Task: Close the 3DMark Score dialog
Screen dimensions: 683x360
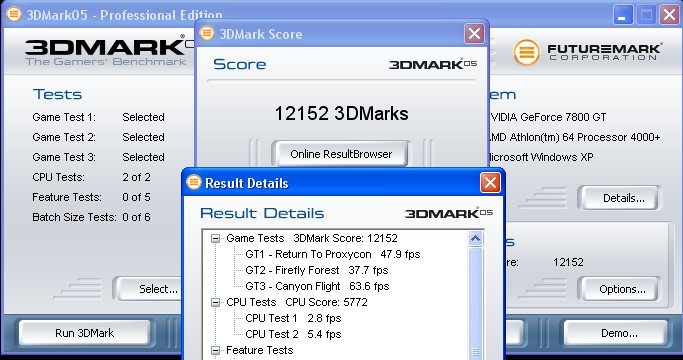Action: (474, 34)
